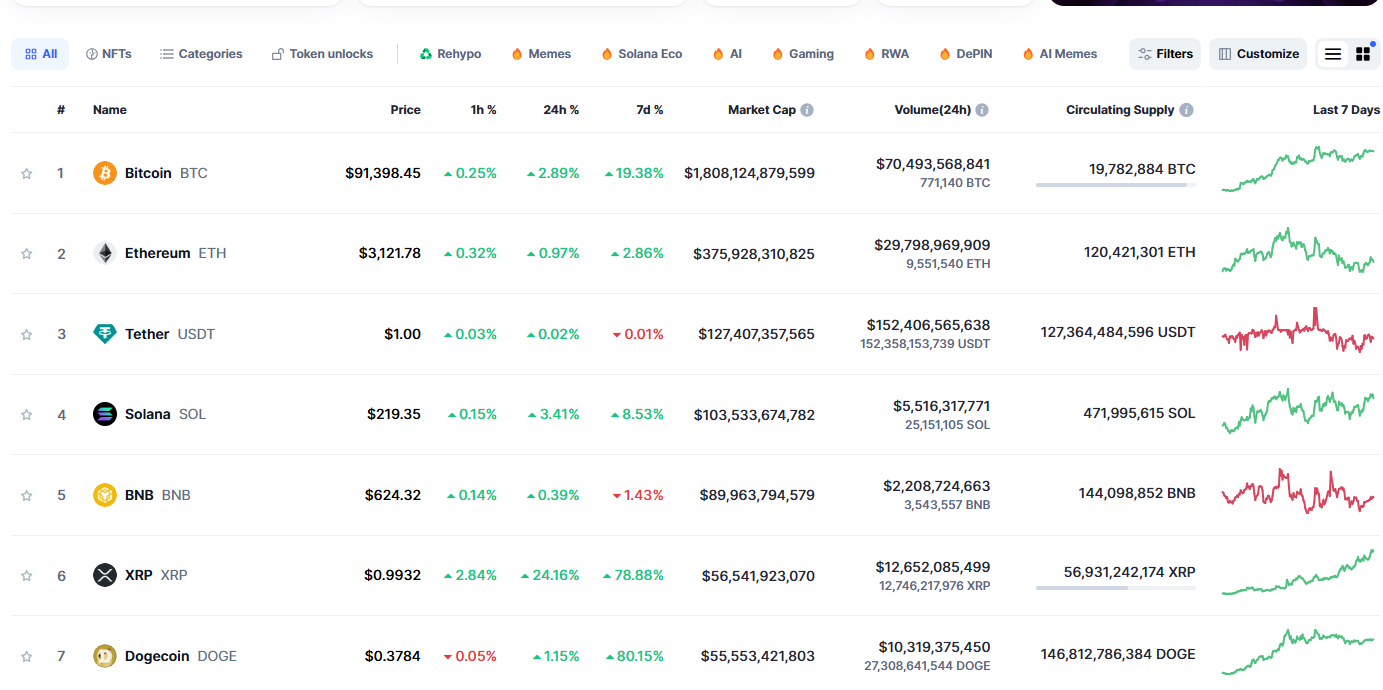Select the NFTs tab
The image size is (1383, 690).
(x=108, y=54)
